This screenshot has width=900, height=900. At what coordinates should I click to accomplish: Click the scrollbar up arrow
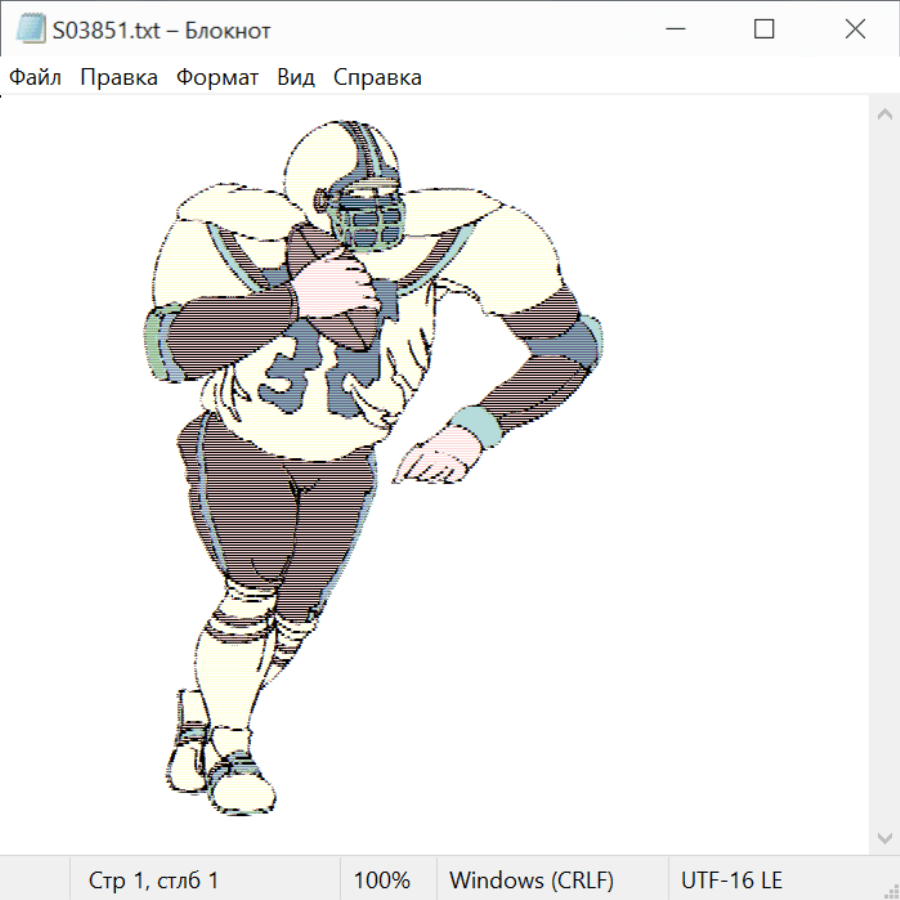pyautogui.click(x=884, y=114)
